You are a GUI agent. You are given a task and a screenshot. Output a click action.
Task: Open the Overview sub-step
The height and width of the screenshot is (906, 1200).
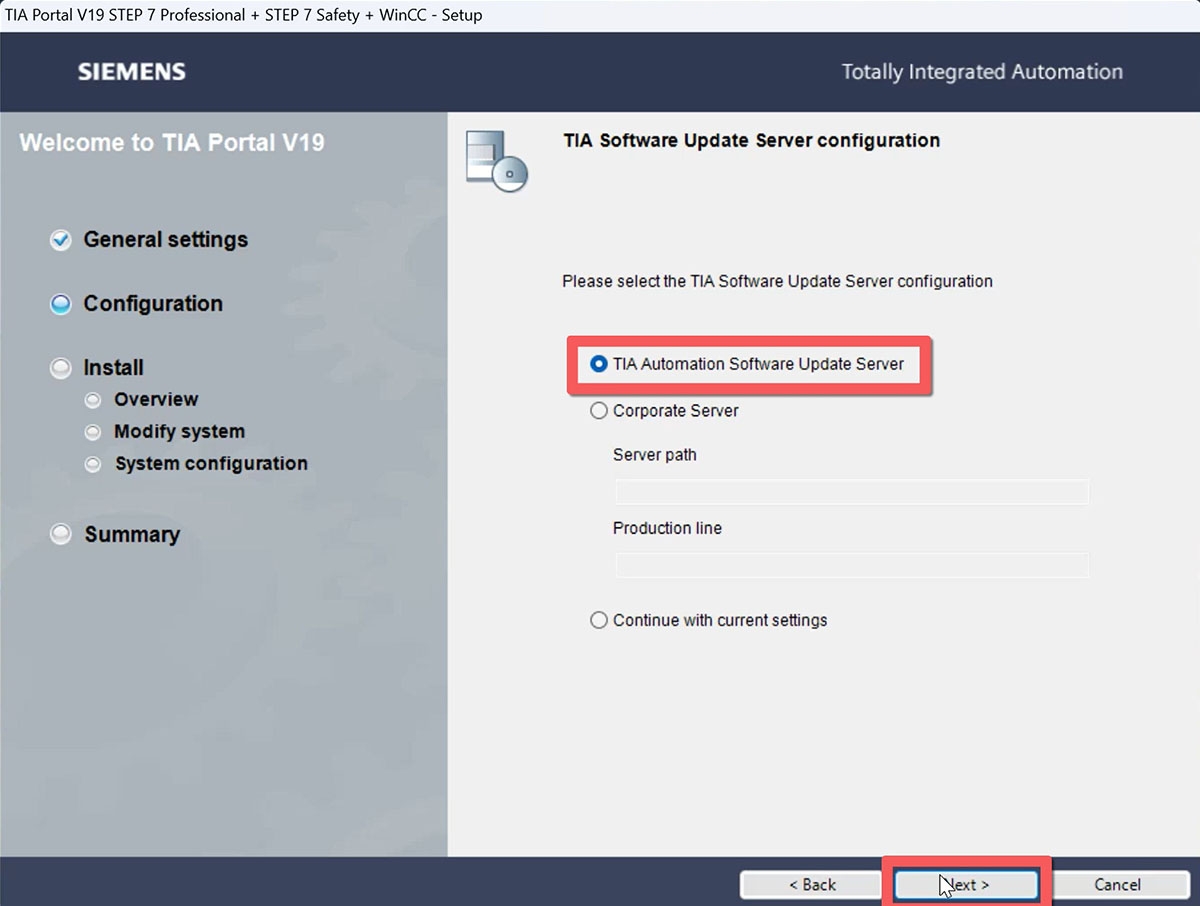(156, 400)
